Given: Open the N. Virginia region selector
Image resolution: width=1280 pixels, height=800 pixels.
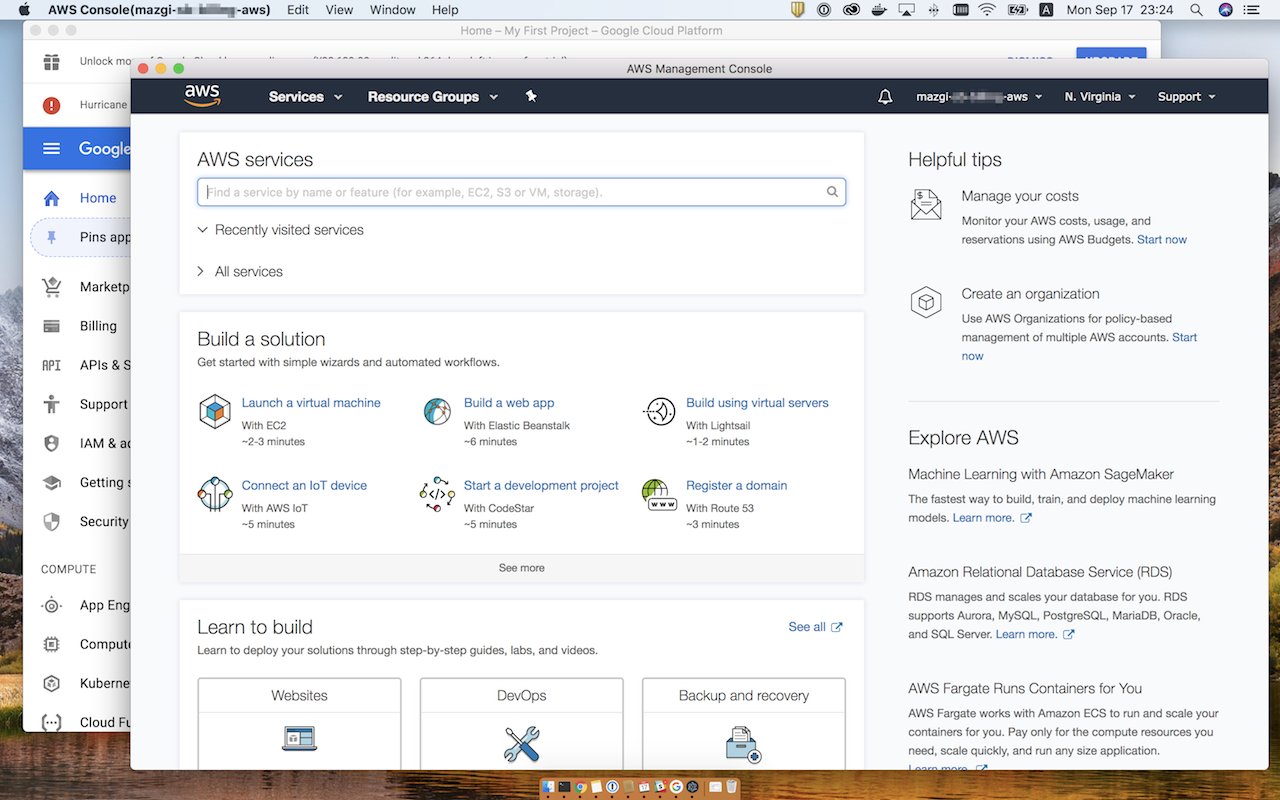Looking at the screenshot, I should pyautogui.click(x=1100, y=97).
